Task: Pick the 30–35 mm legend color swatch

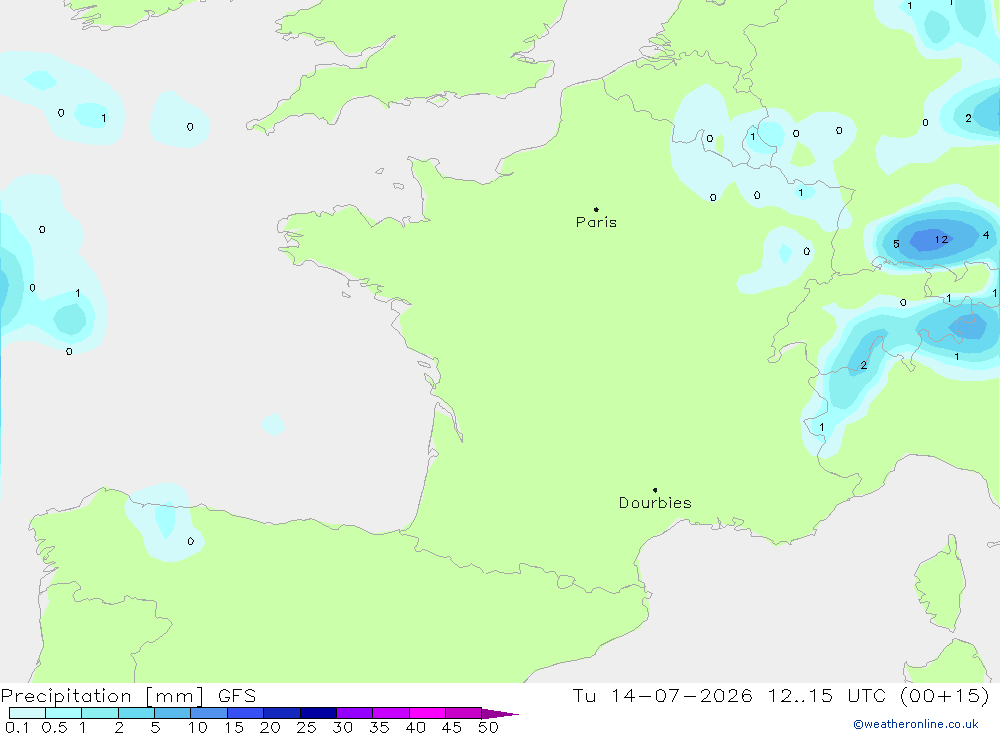Action: (x=354, y=713)
